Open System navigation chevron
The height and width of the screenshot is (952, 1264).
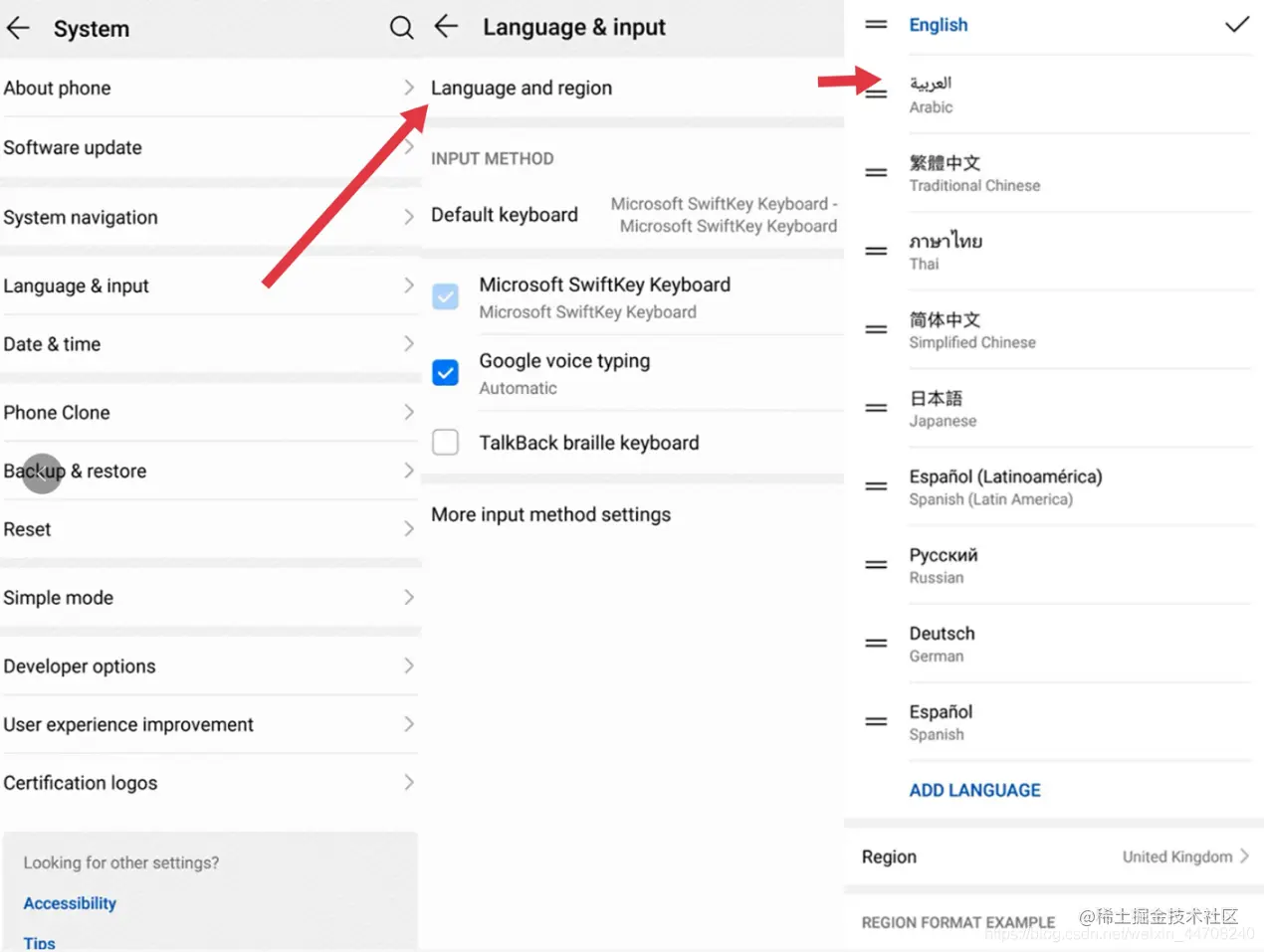coord(408,217)
